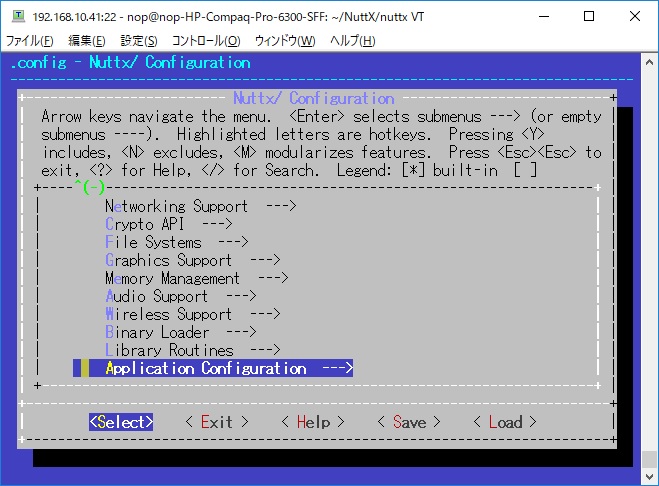The height and width of the screenshot is (486, 659).
Task: Maximize the Tera Term window
Action: [x=589, y=17]
